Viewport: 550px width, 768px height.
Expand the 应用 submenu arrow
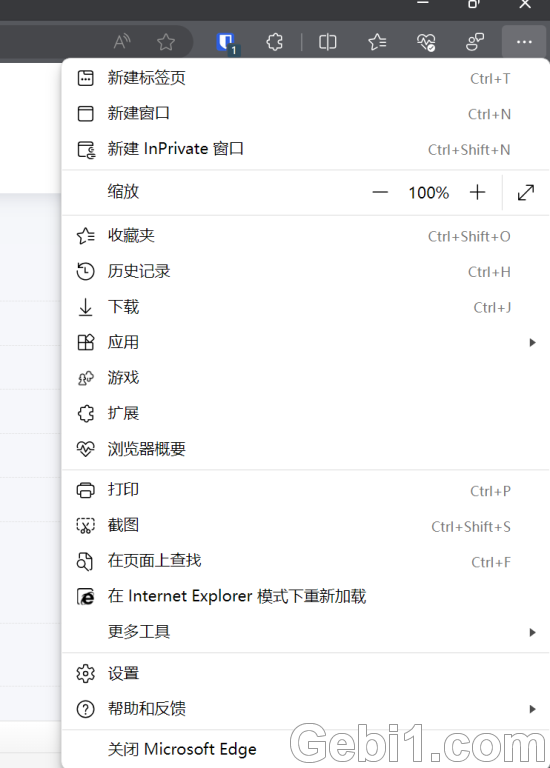pos(532,342)
